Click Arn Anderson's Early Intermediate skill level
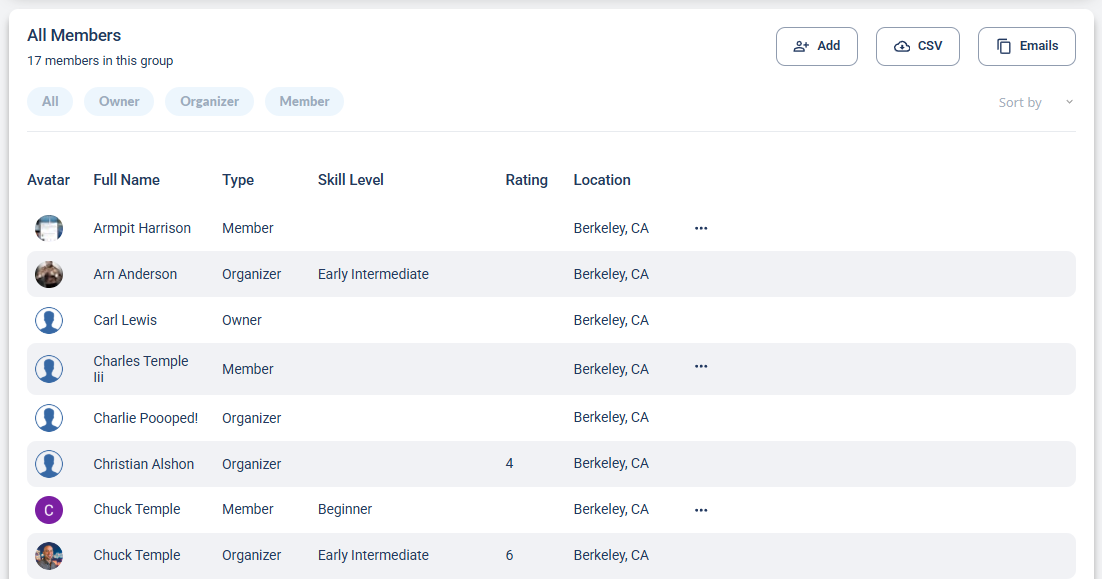 pyautogui.click(x=373, y=274)
